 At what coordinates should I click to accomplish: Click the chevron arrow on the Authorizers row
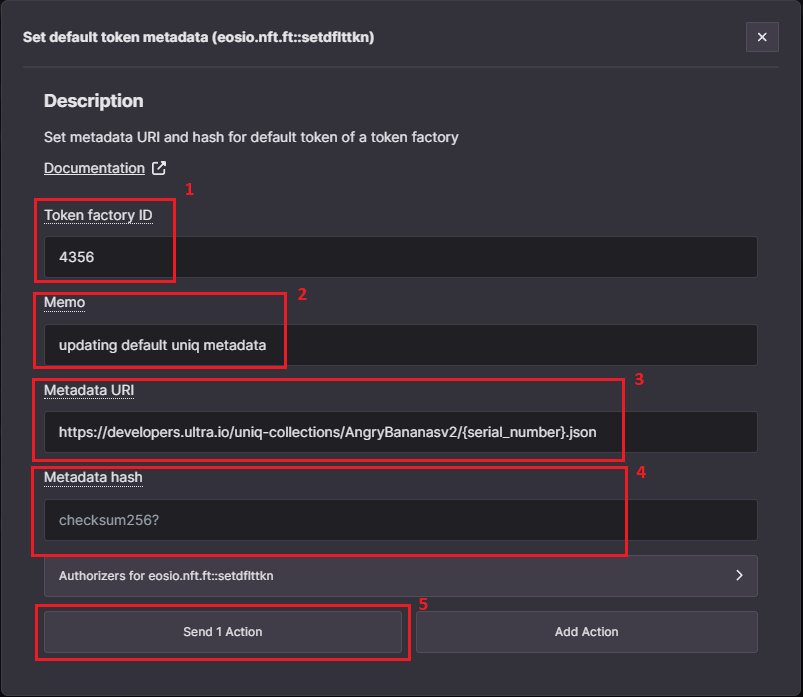pyautogui.click(x=739, y=575)
